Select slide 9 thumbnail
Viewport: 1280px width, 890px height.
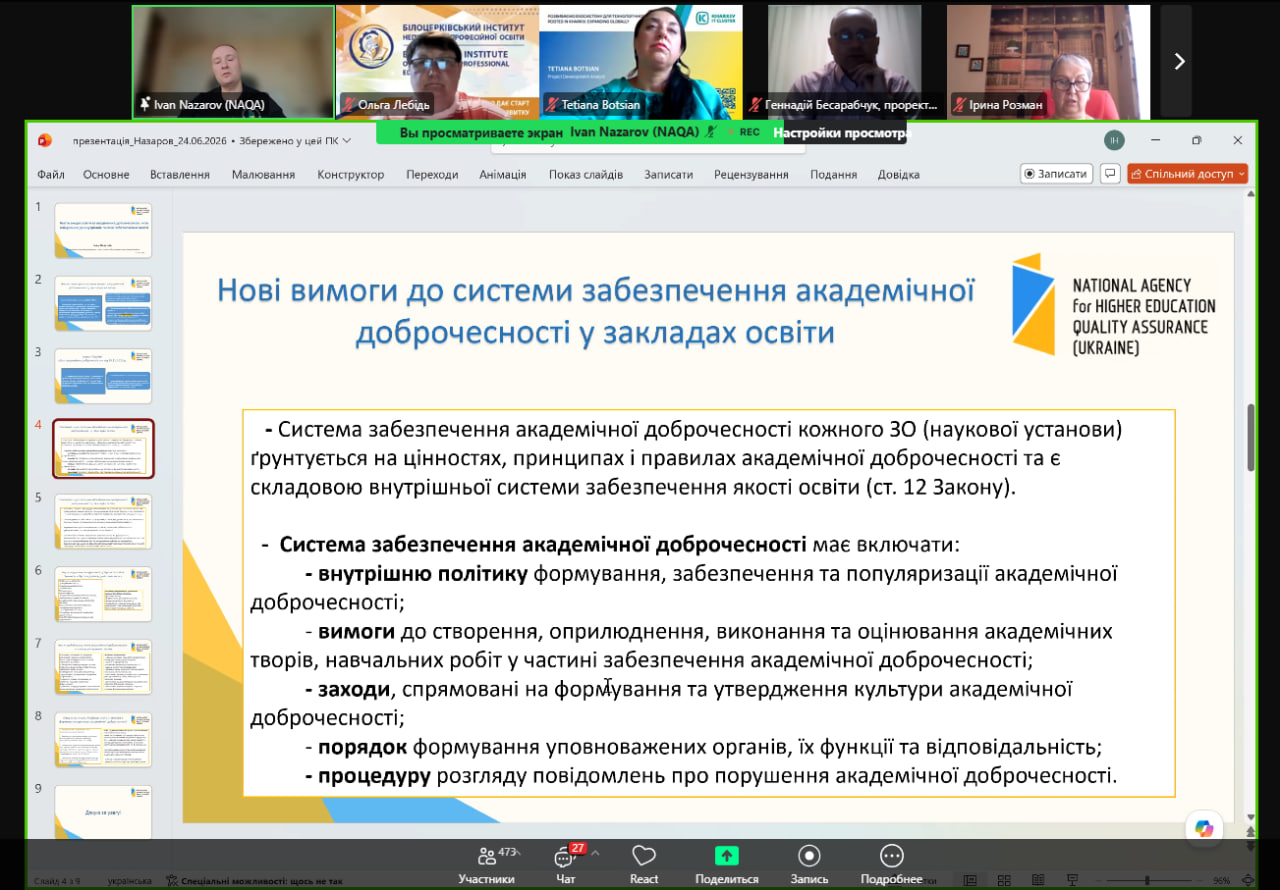tap(103, 811)
